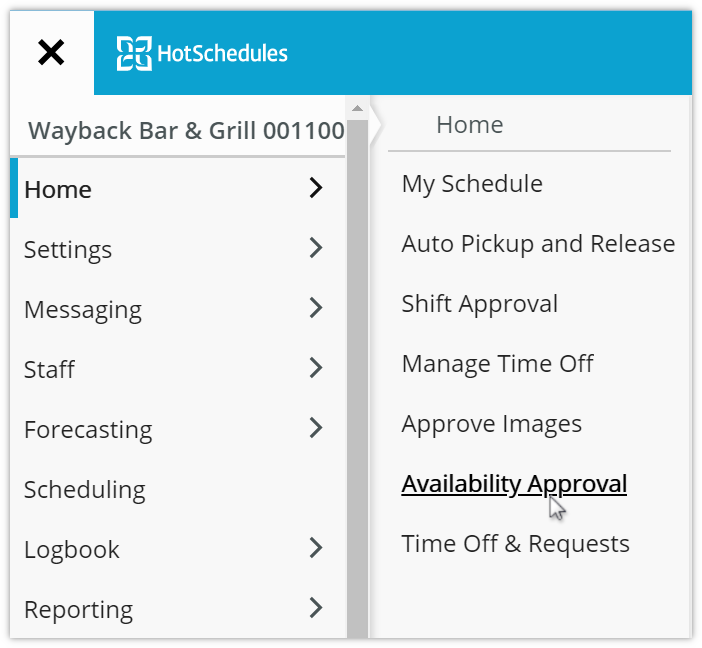Open Time Off & Requests
The image size is (702, 648).
tap(515, 544)
